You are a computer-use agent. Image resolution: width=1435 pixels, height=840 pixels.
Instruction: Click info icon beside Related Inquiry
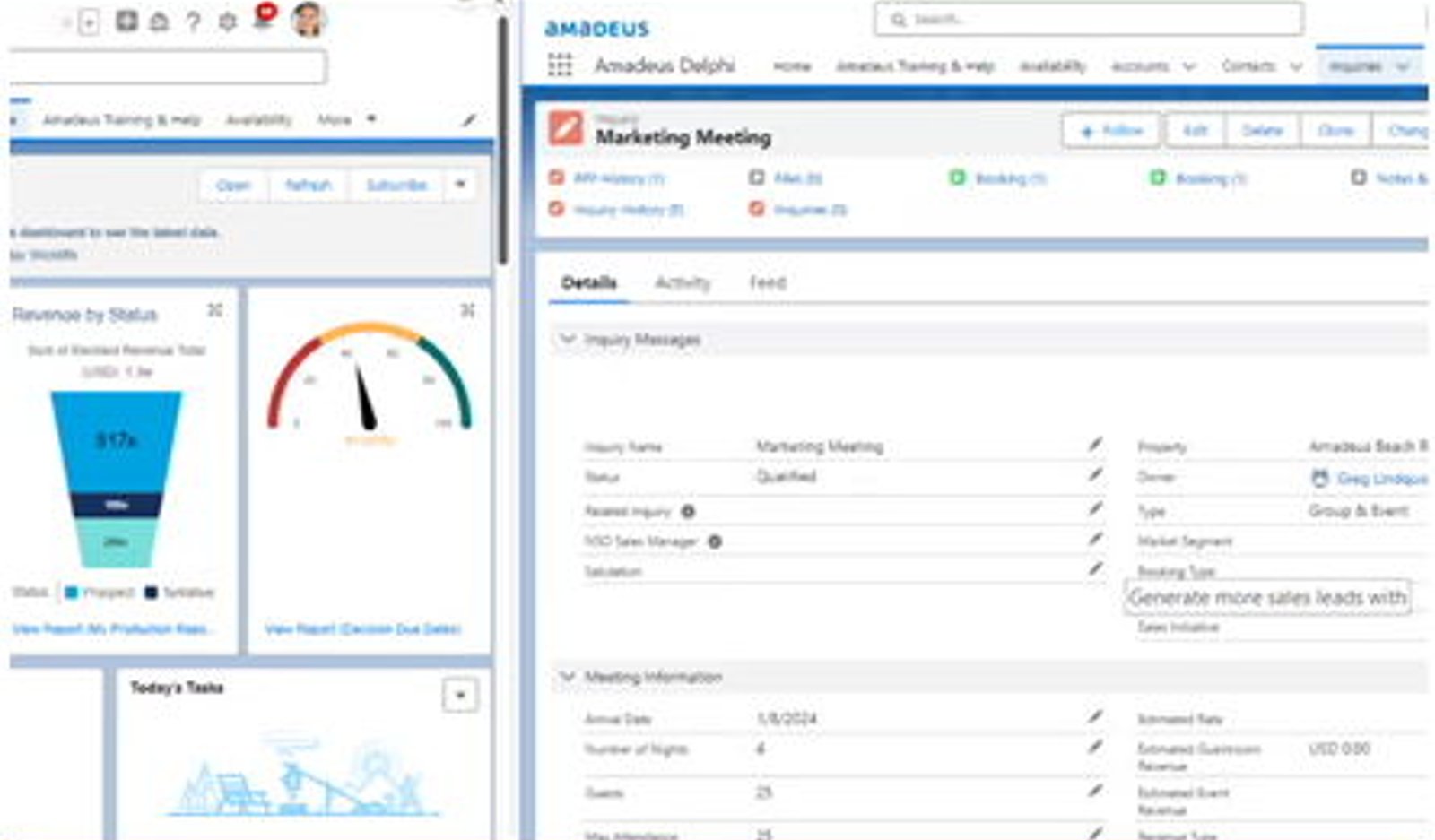click(688, 511)
